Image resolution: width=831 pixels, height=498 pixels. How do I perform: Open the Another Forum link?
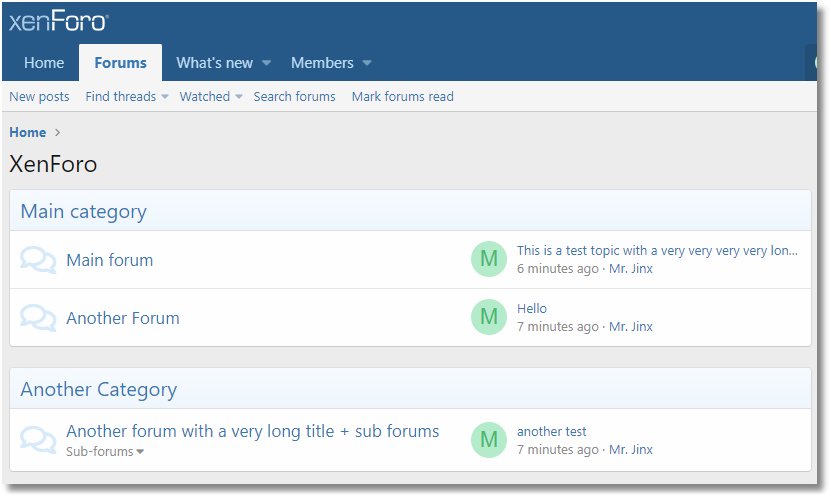coord(123,318)
